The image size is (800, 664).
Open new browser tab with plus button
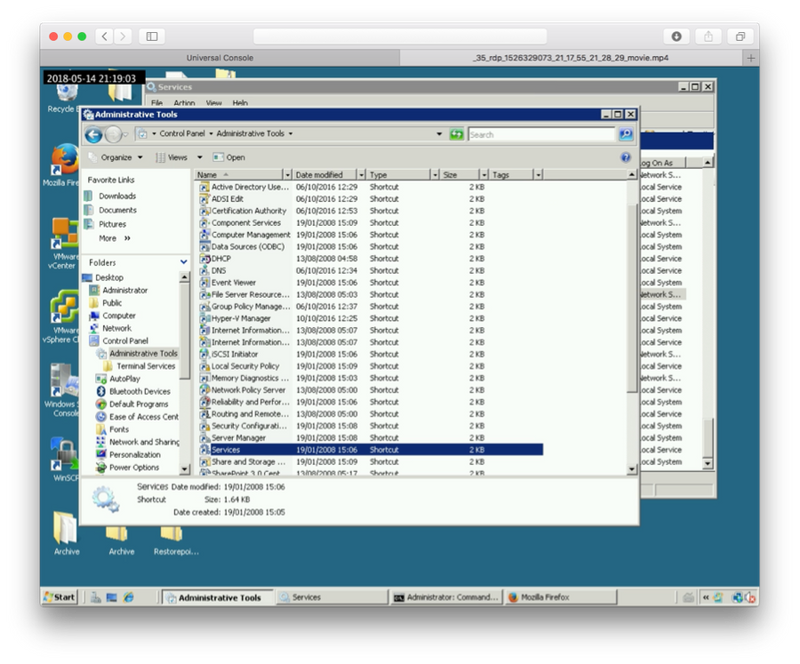pos(751,58)
